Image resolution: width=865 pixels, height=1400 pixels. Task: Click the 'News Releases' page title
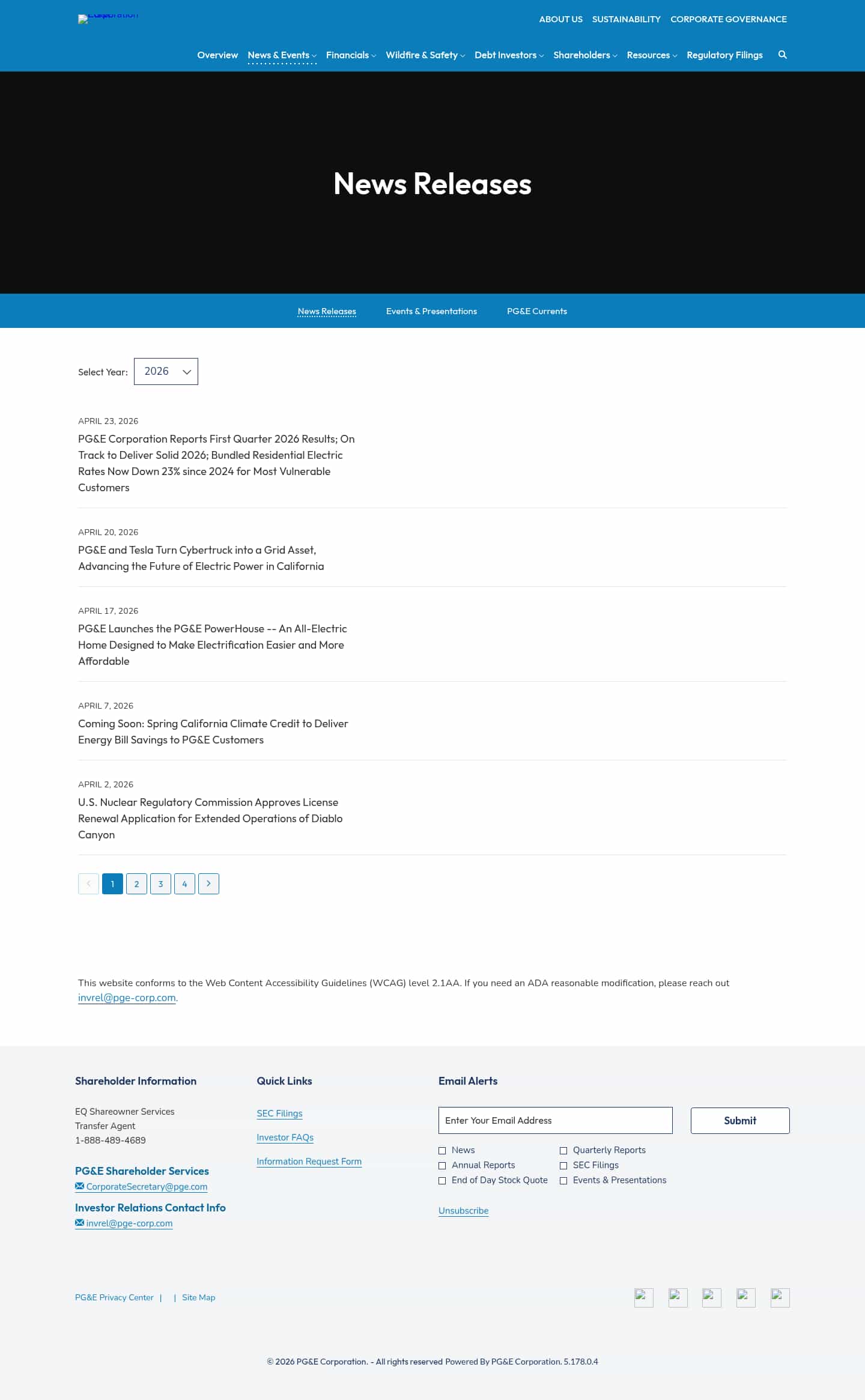[432, 184]
